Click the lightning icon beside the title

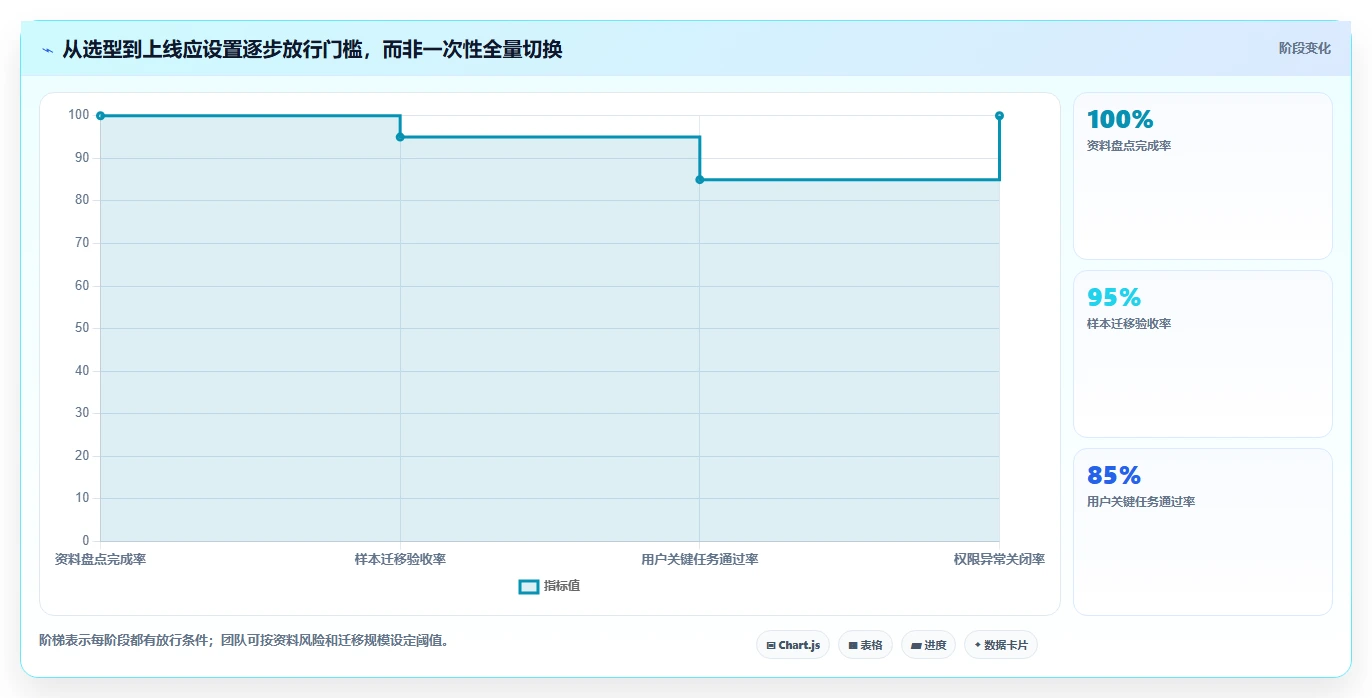coord(48,50)
